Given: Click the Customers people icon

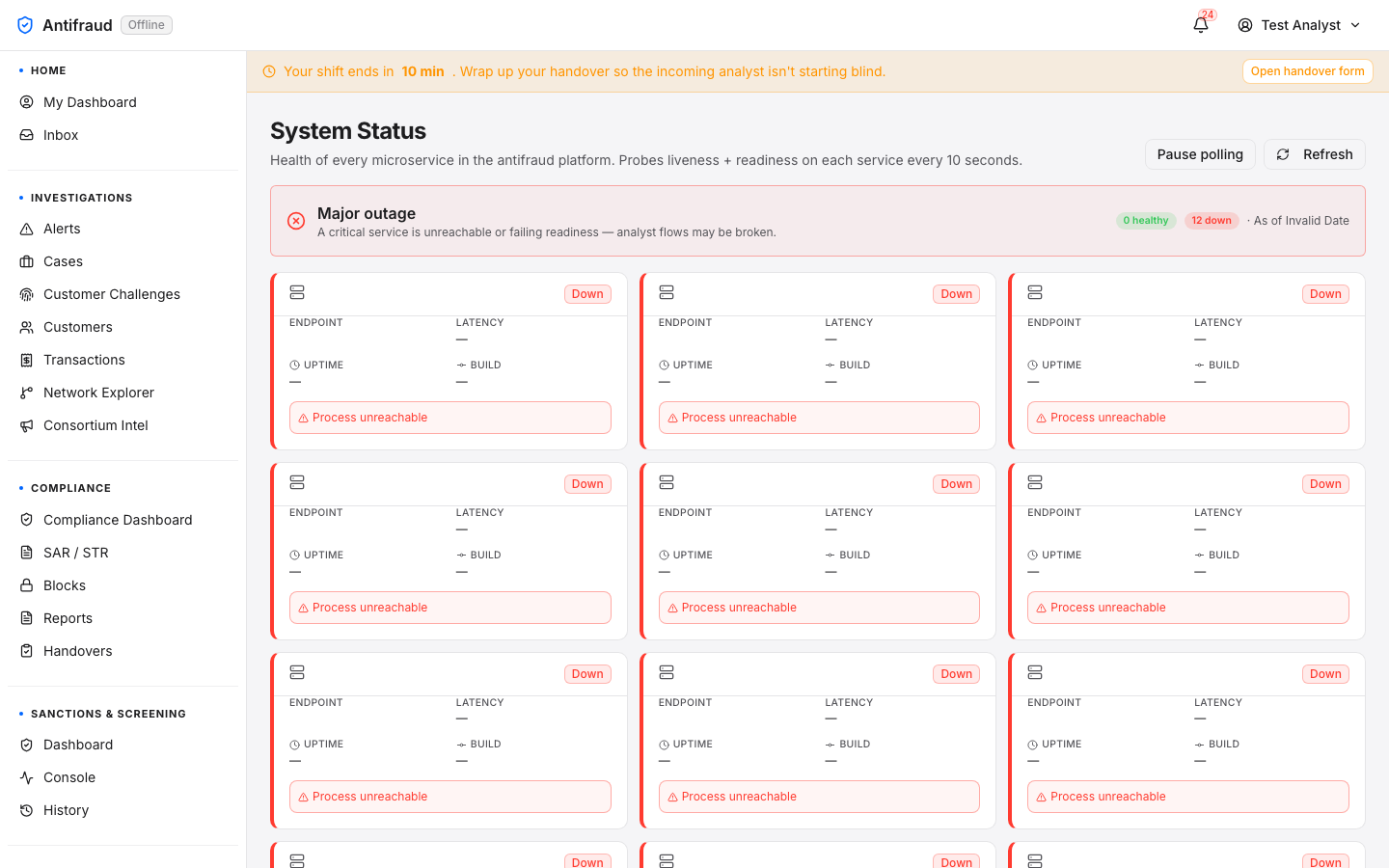Looking at the screenshot, I should (27, 327).
